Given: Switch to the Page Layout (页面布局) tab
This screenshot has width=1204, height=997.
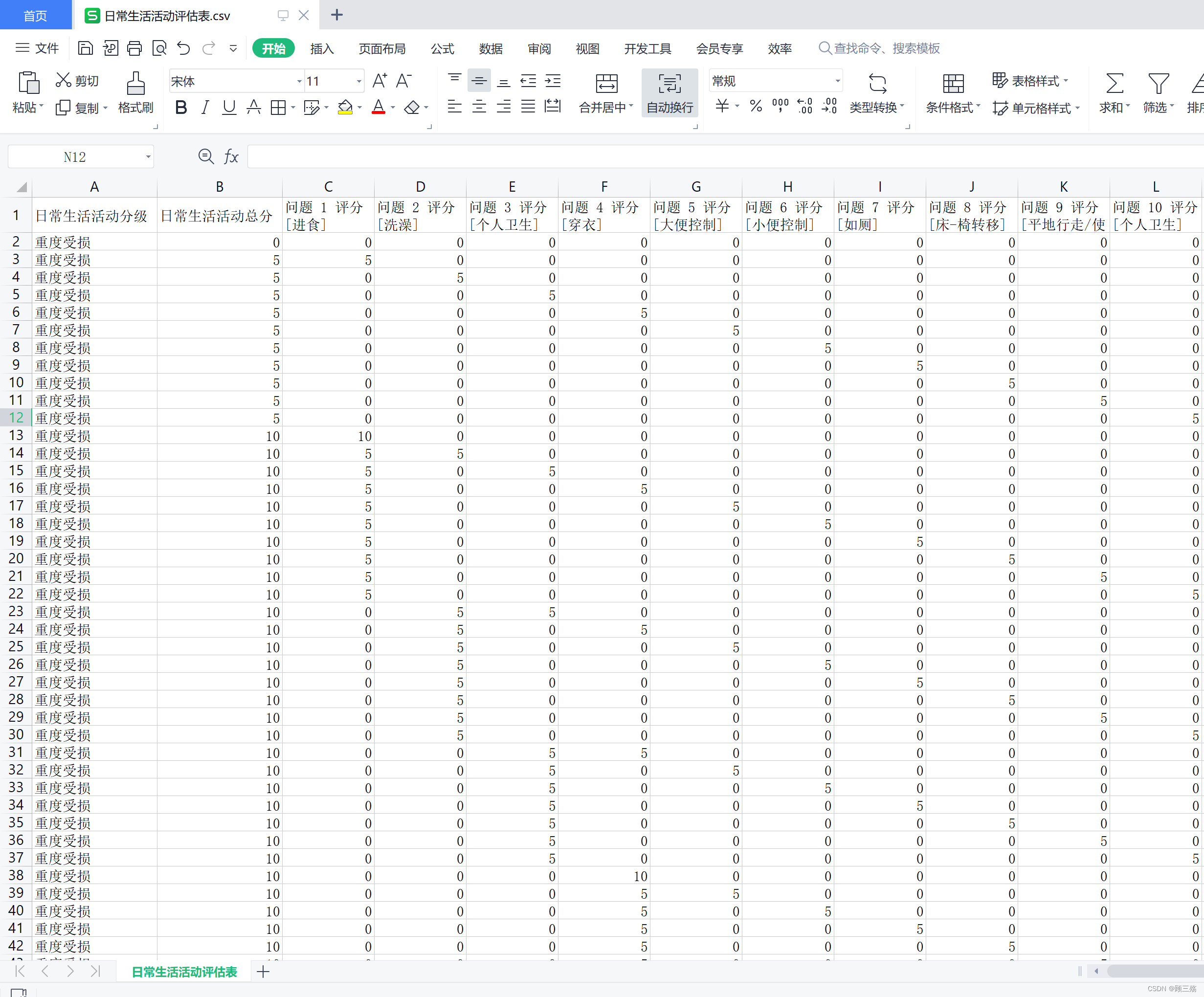Looking at the screenshot, I should point(382,49).
